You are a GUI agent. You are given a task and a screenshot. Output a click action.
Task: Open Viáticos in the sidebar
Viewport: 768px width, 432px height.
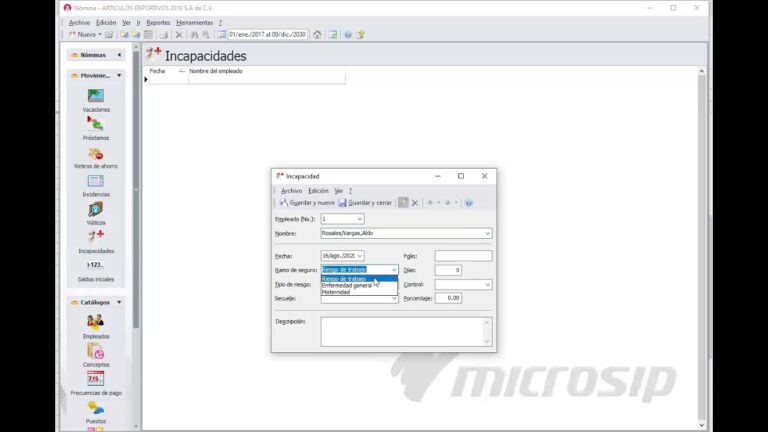click(x=96, y=214)
